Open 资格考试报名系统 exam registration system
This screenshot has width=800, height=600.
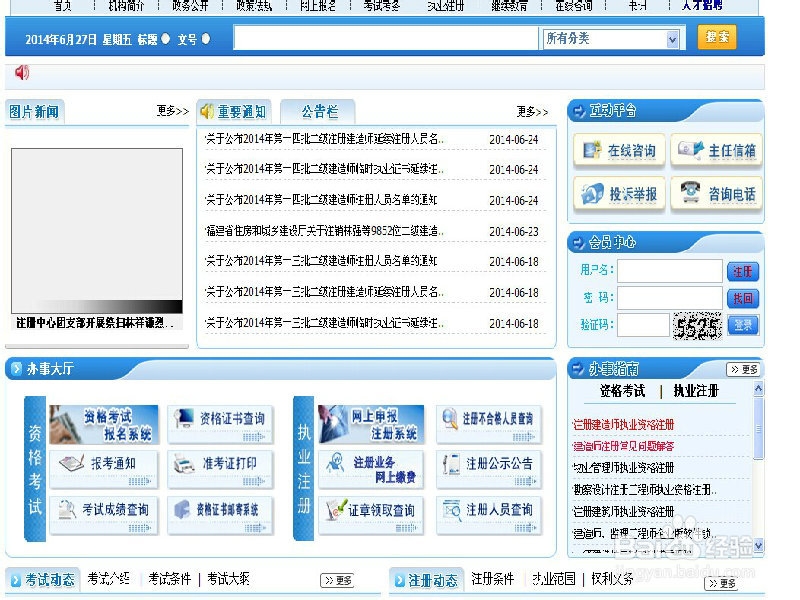104,424
